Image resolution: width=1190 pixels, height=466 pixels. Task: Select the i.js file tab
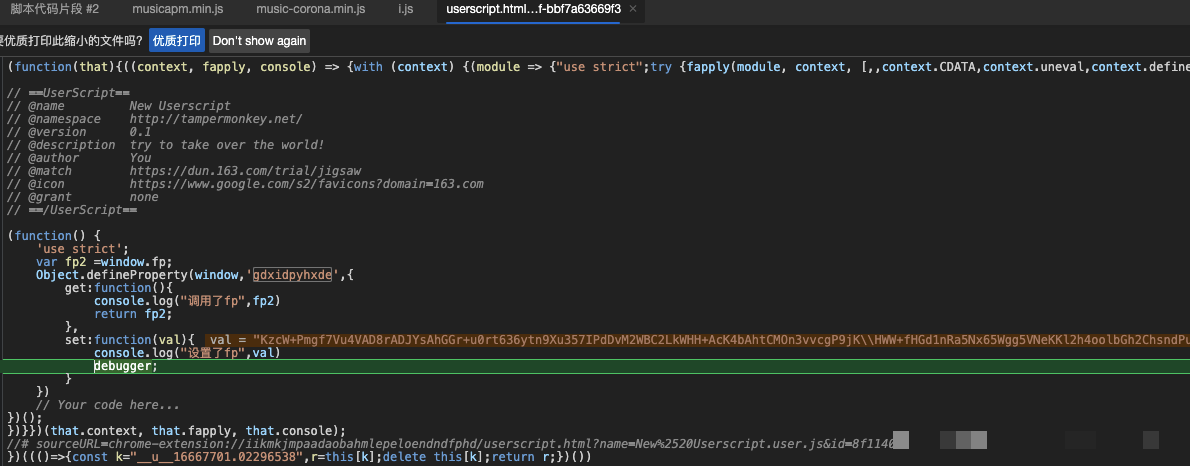(x=405, y=9)
